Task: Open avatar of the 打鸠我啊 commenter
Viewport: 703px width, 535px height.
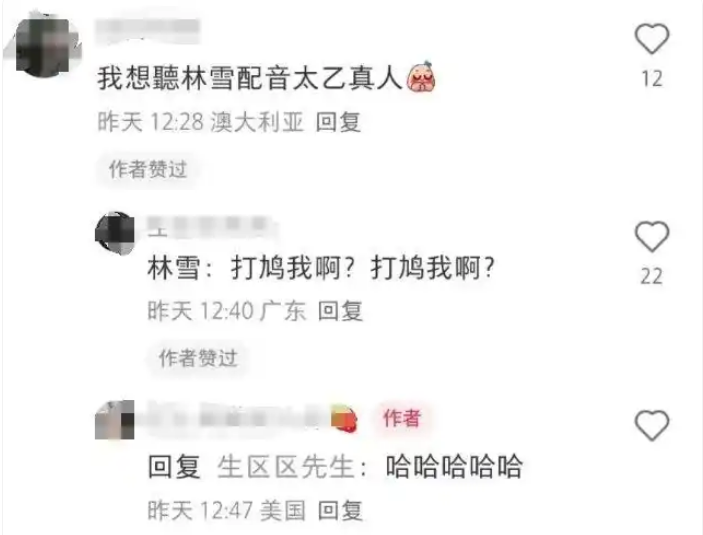Action: point(115,233)
